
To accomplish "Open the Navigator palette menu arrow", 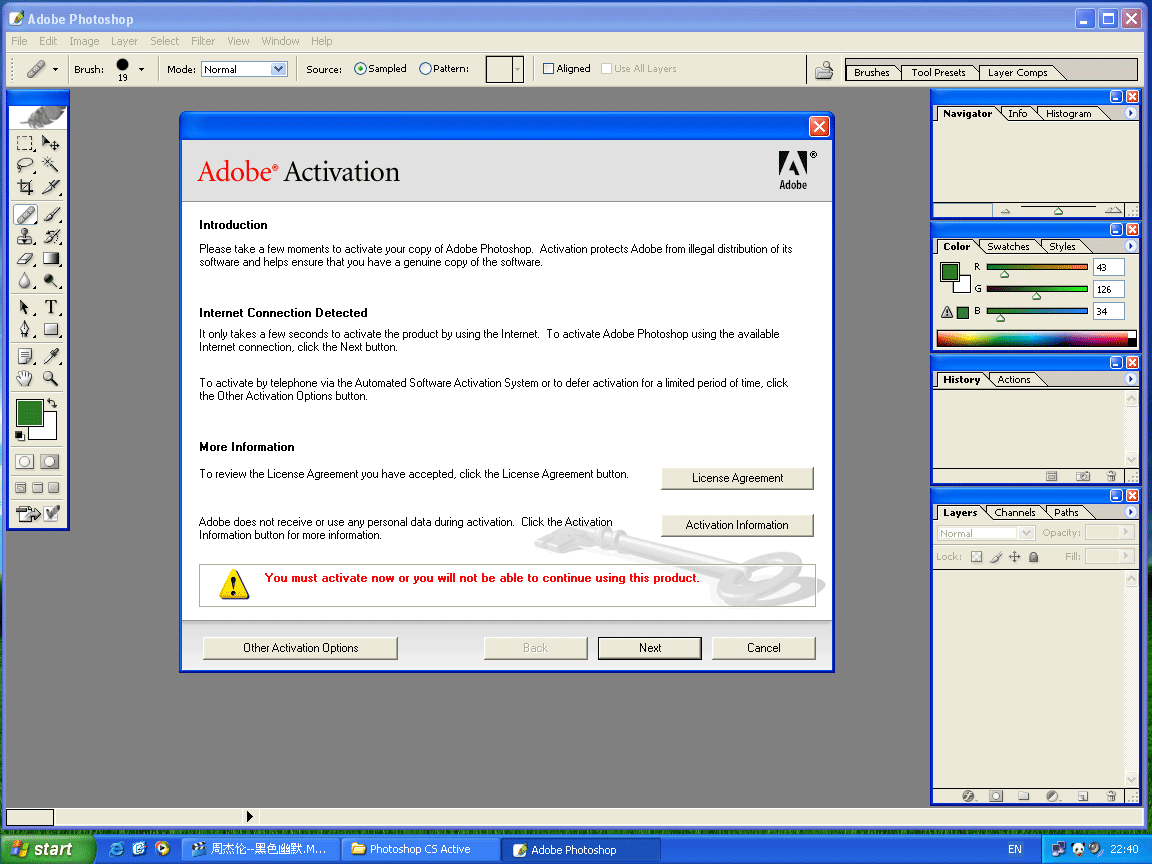I will tap(1131, 113).
